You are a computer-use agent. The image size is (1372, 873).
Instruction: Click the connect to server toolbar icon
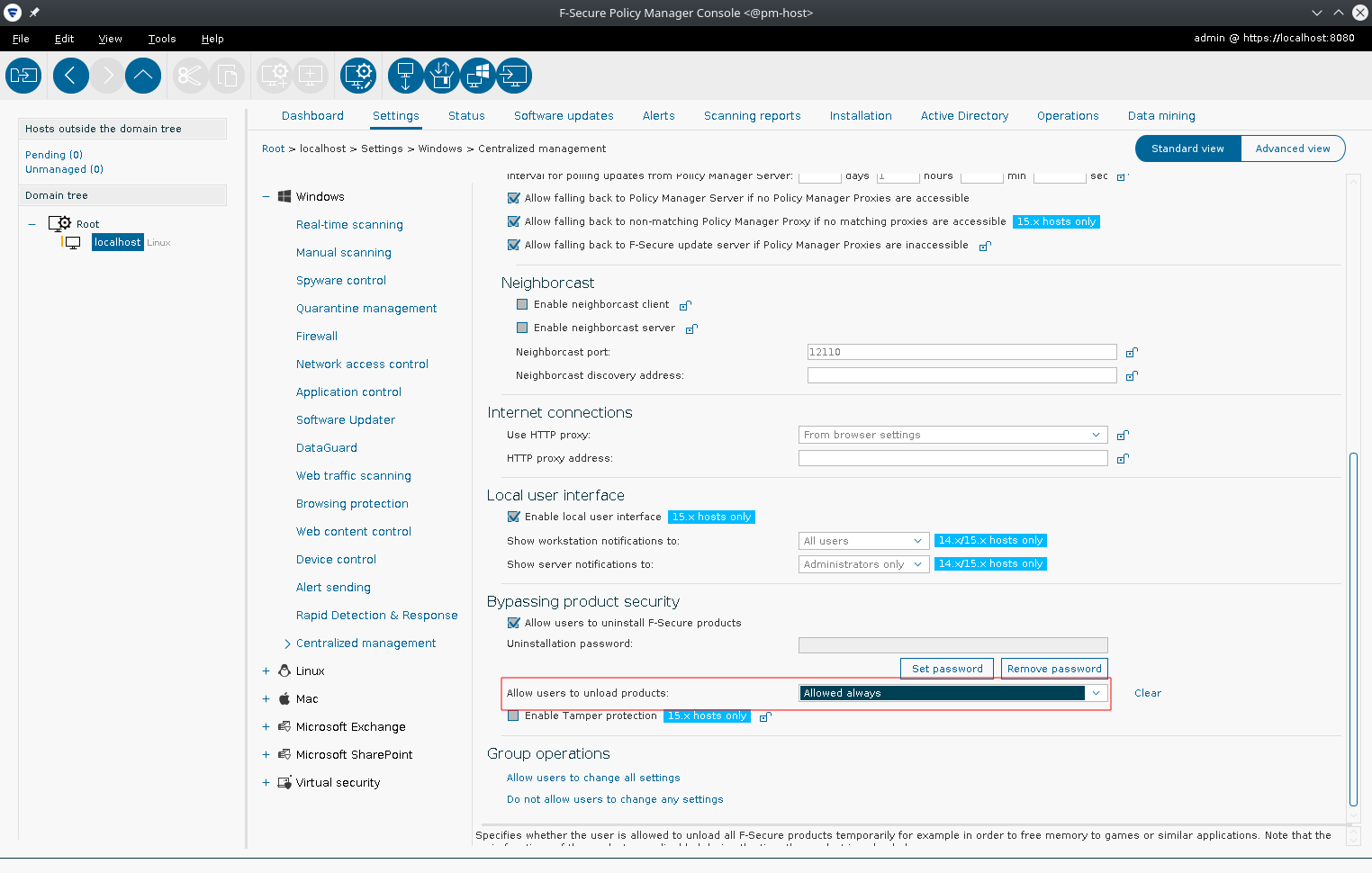point(23,76)
